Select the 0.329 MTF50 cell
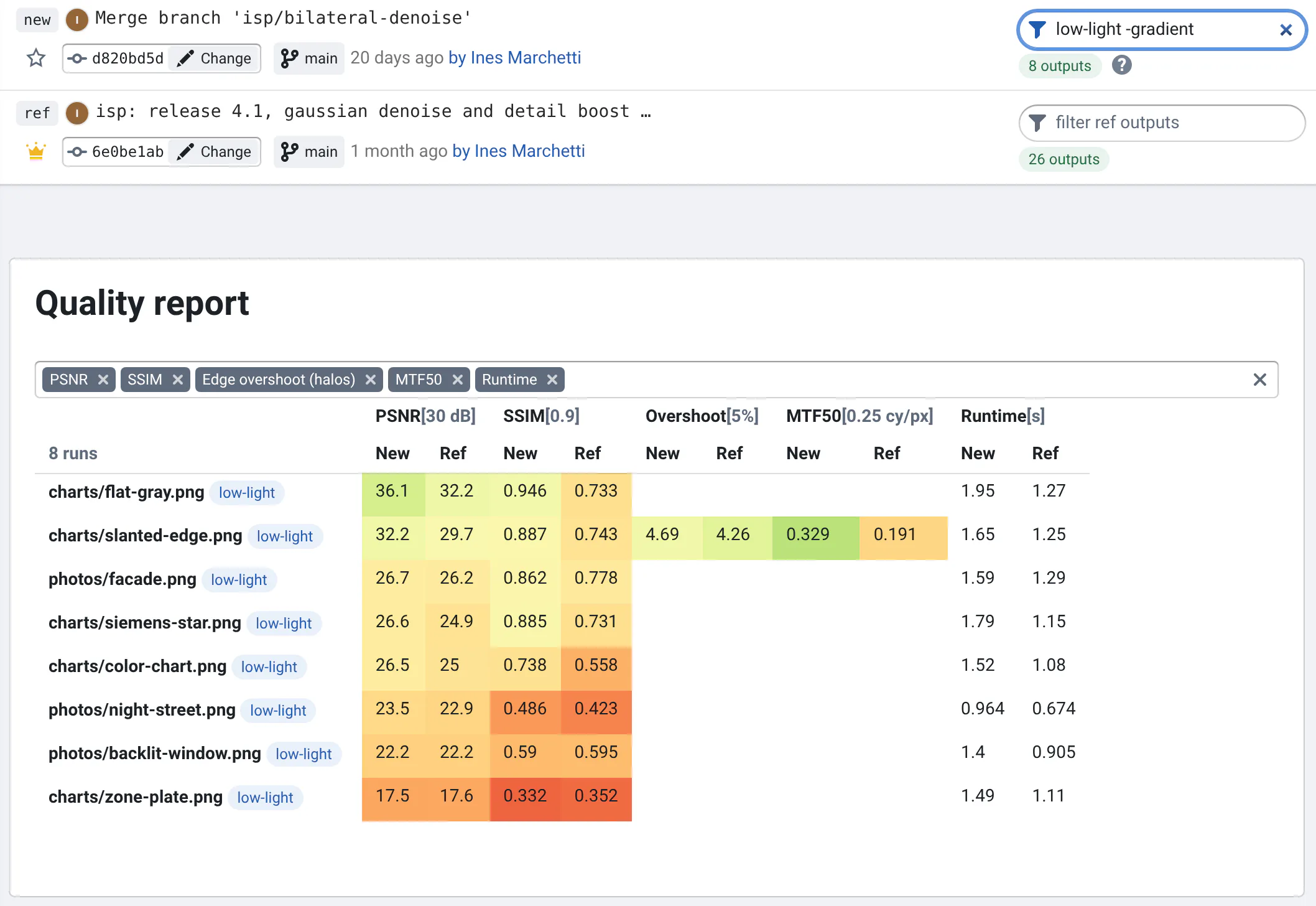 815,538
